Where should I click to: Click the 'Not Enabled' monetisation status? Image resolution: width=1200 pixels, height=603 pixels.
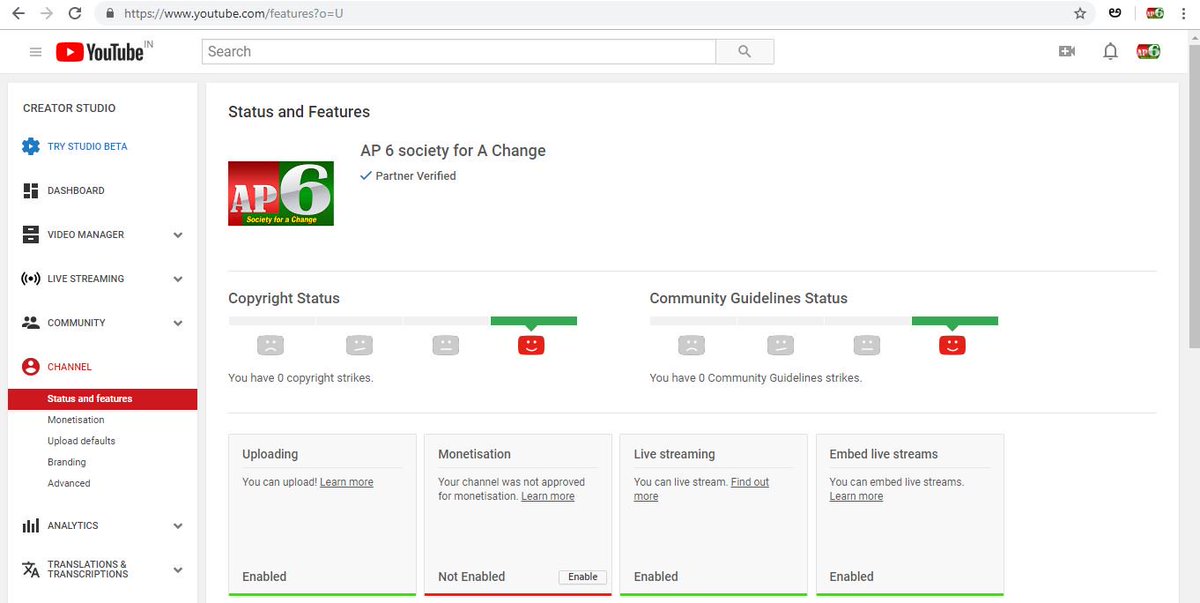pos(472,577)
